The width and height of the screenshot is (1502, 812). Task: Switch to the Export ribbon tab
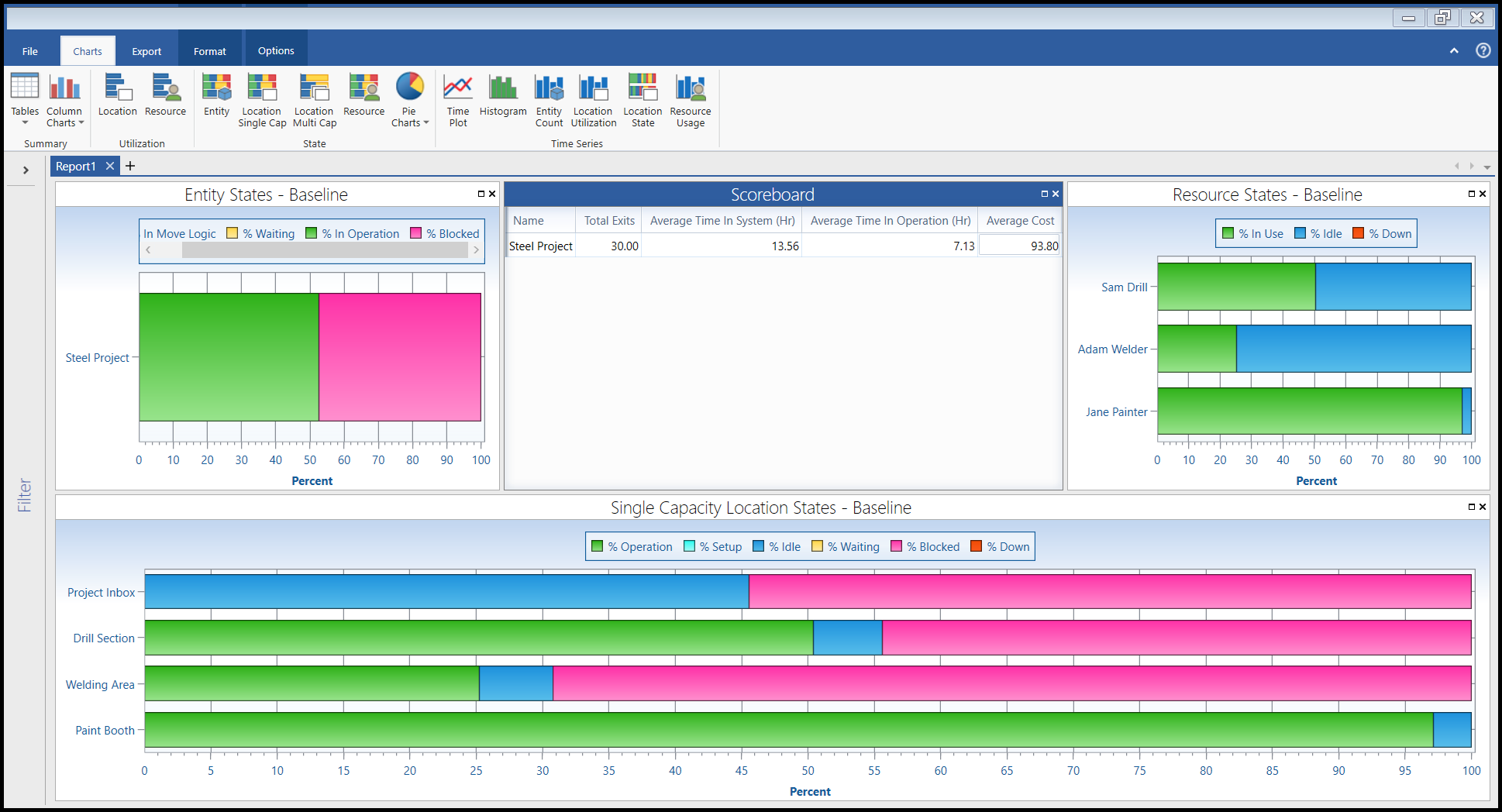146,51
